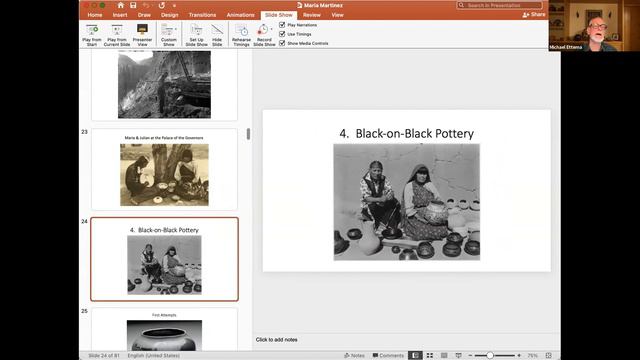The width and height of the screenshot is (640, 360).
Task: Click the zoom percentage value
Action: click(532, 356)
